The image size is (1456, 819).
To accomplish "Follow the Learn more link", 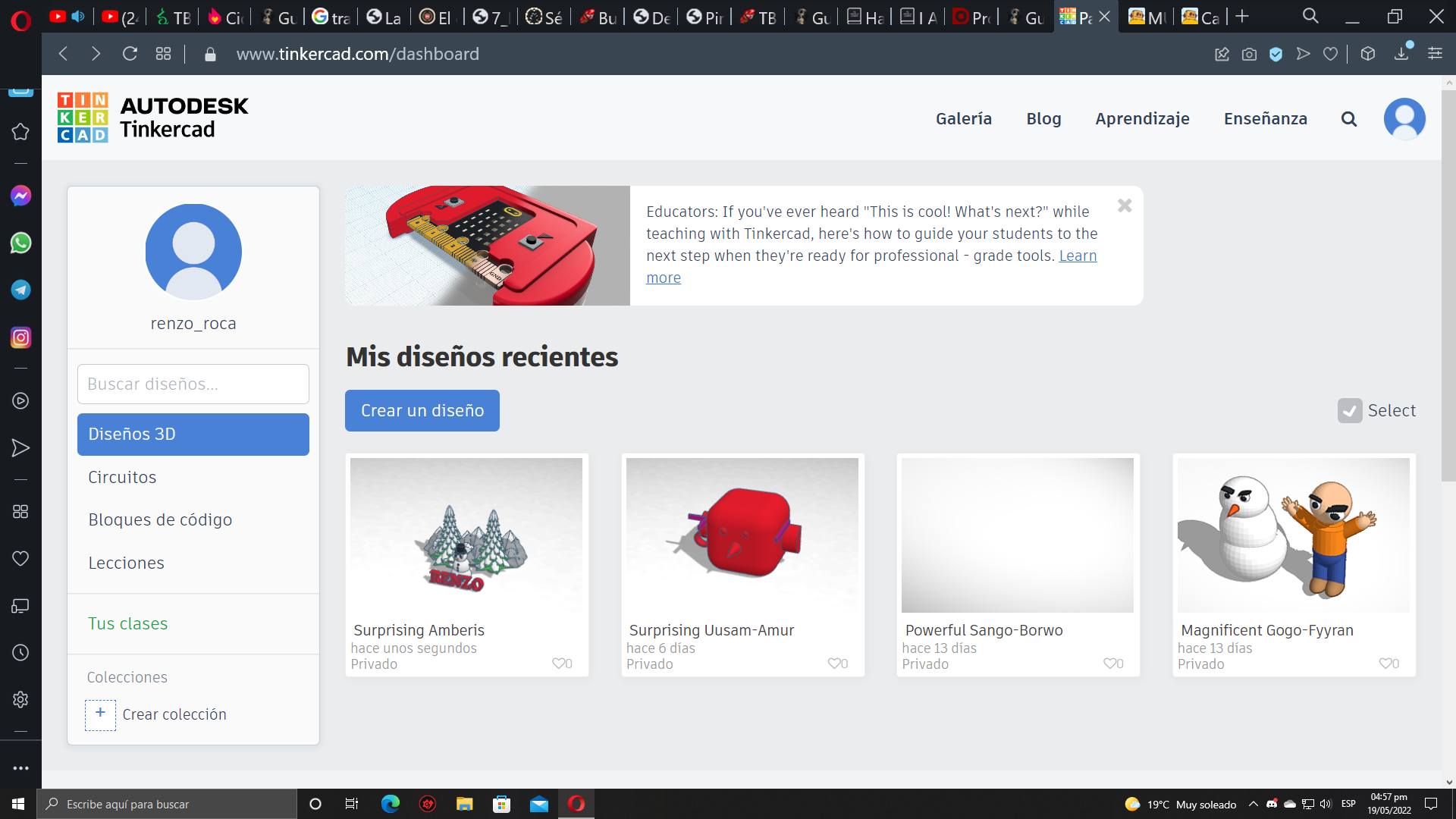I will [x=1078, y=256].
